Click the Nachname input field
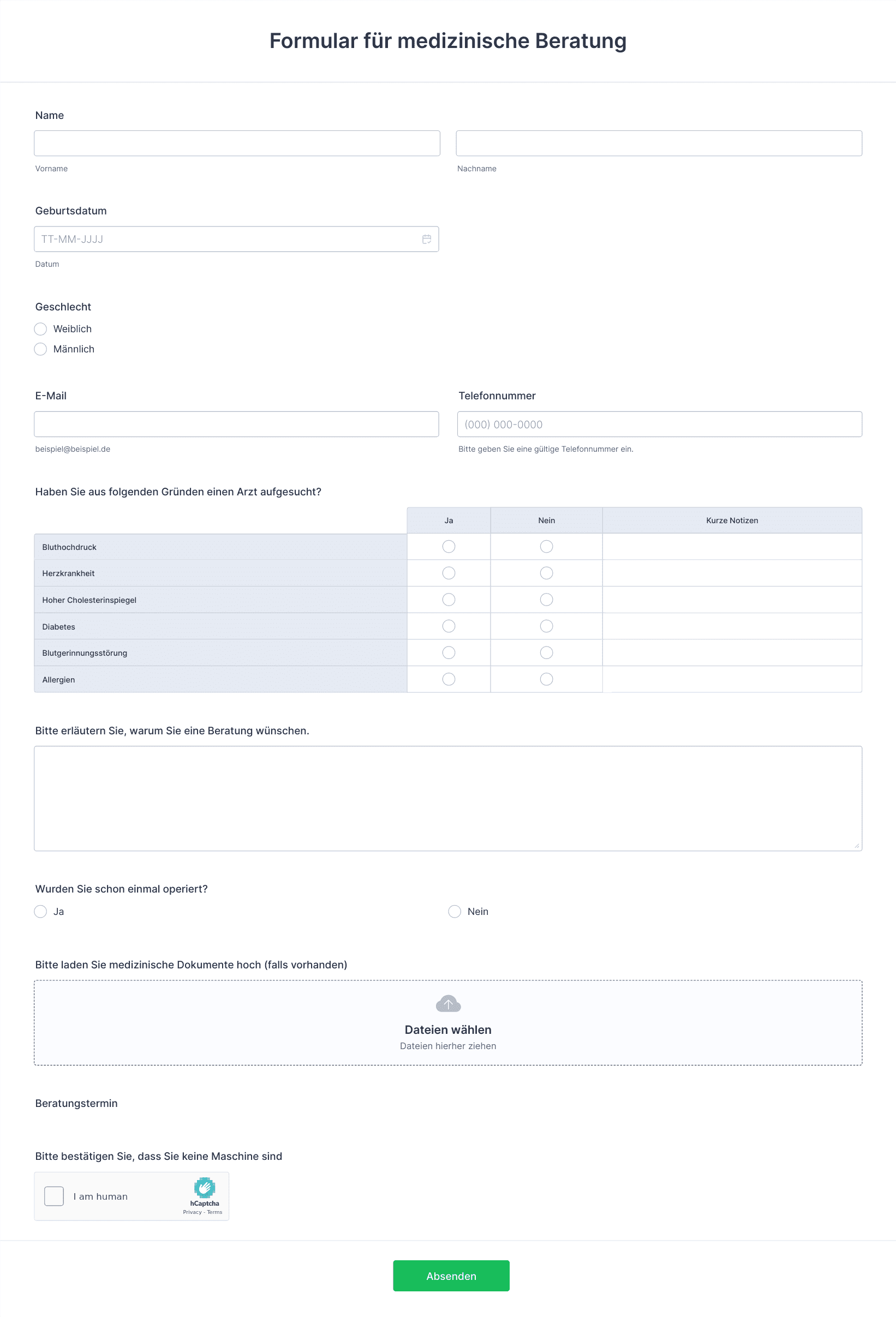Screen dimensions: 896x1317 click(x=659, y=143)
